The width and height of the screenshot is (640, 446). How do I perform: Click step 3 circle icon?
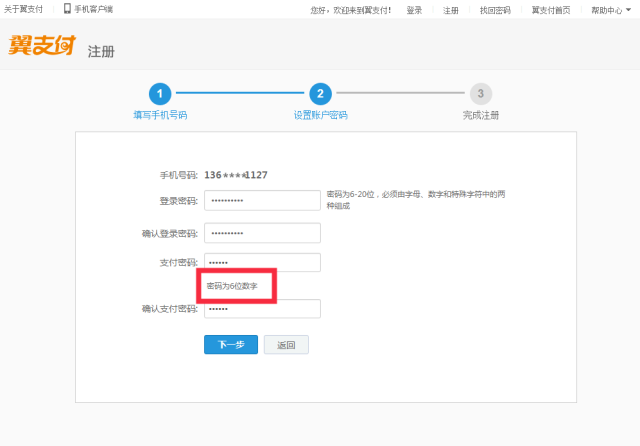(481, 94)
